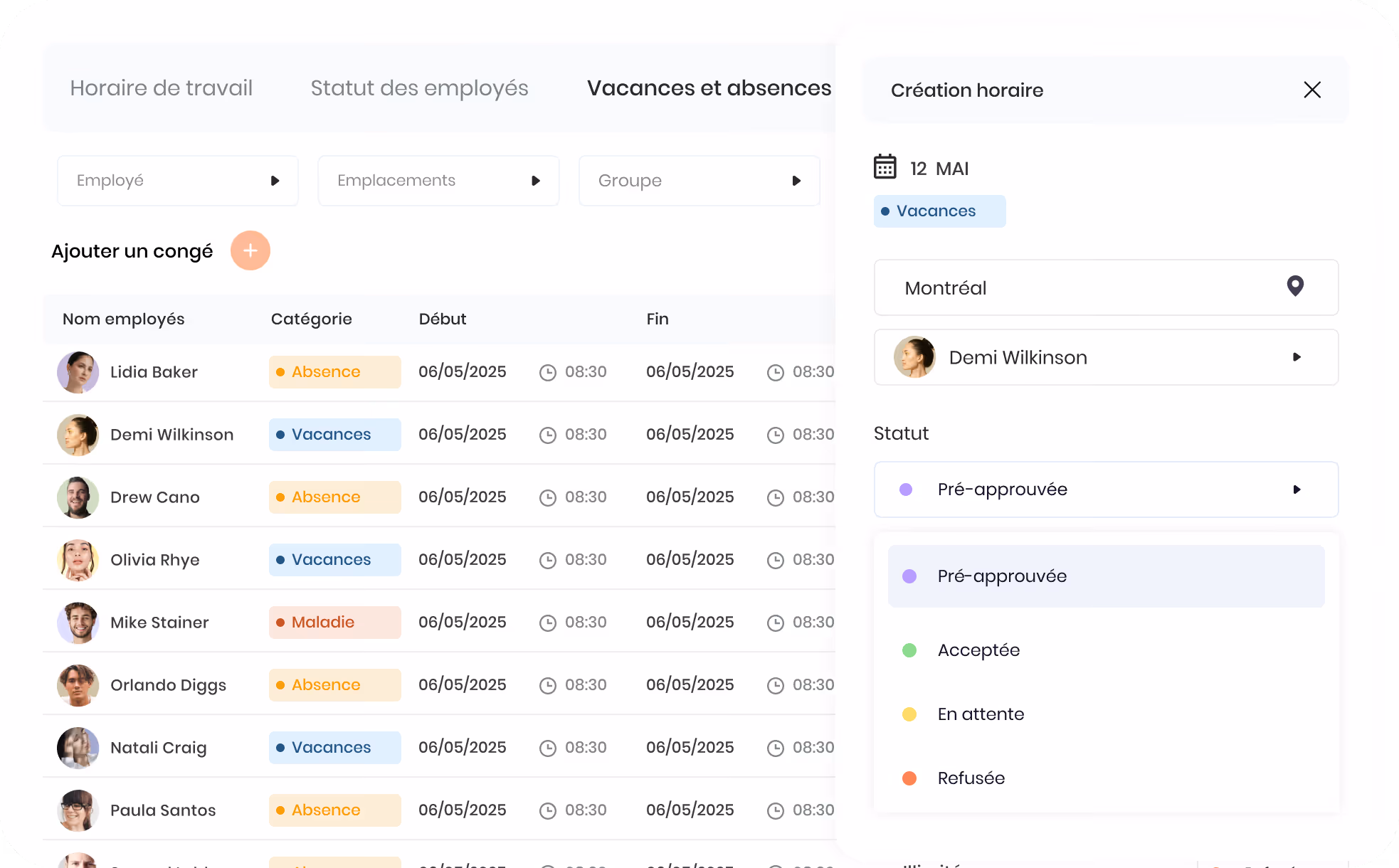Click the start date 06/05/2025 for Lidia Baker
The height and width of the screenshot is (868, 1399).
[463, 372]
